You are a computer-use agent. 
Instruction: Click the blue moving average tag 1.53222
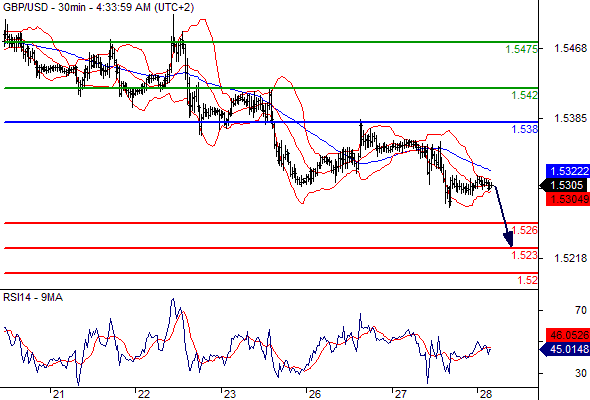pos(568,171)
